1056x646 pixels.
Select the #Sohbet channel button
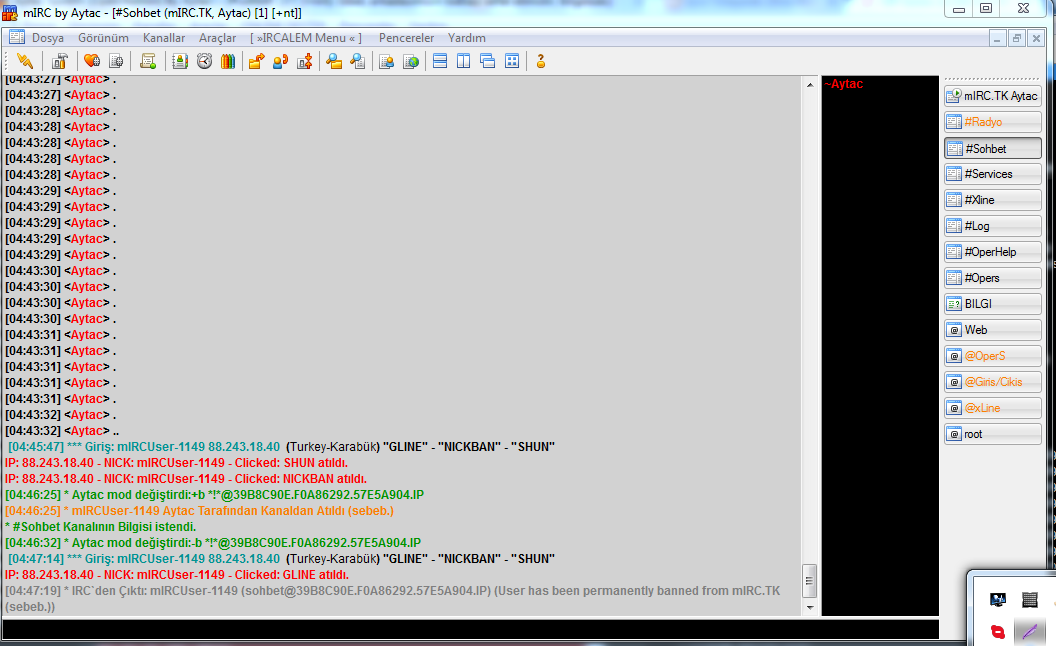(x=993, y=148)
